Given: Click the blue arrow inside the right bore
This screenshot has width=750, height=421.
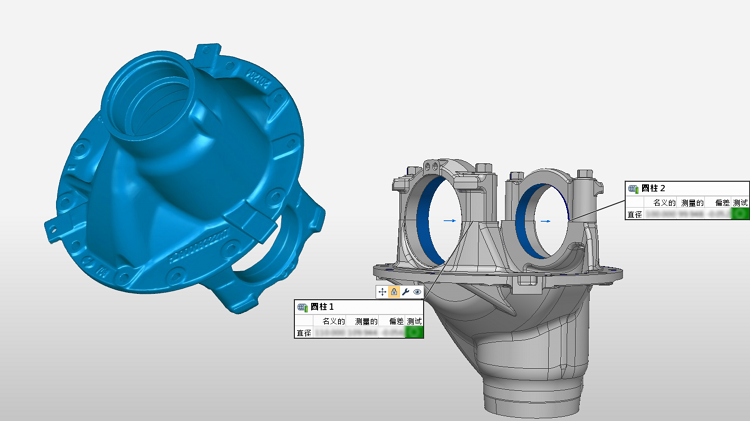Looking at the screenshot, I should [545, 220].
